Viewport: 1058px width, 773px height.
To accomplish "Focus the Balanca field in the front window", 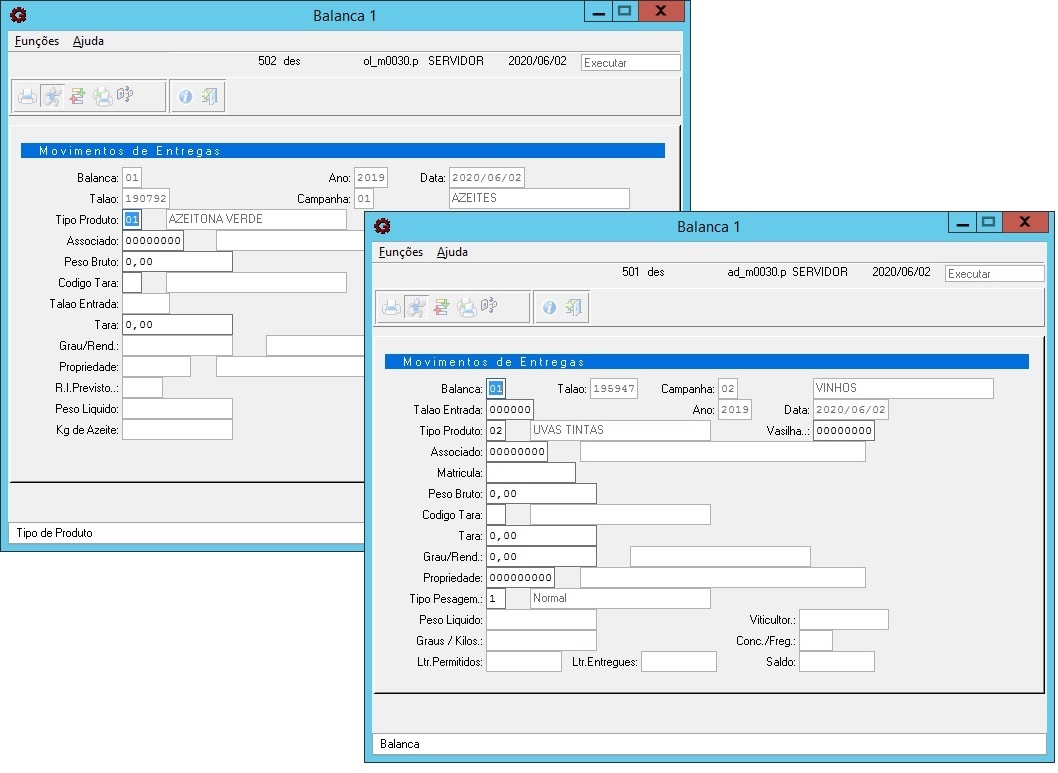I will tap(496, 389).
